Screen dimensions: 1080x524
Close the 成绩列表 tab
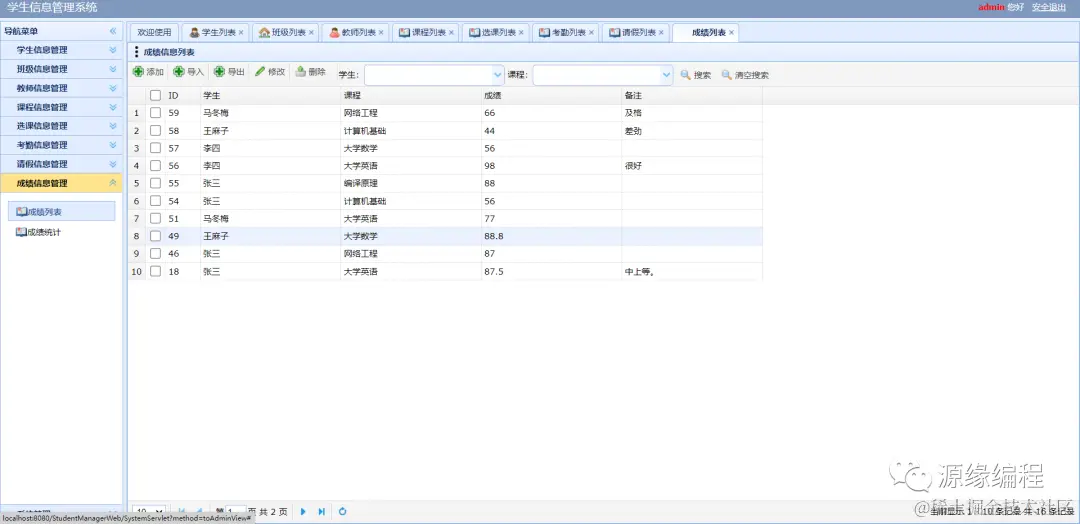point(731,32)
